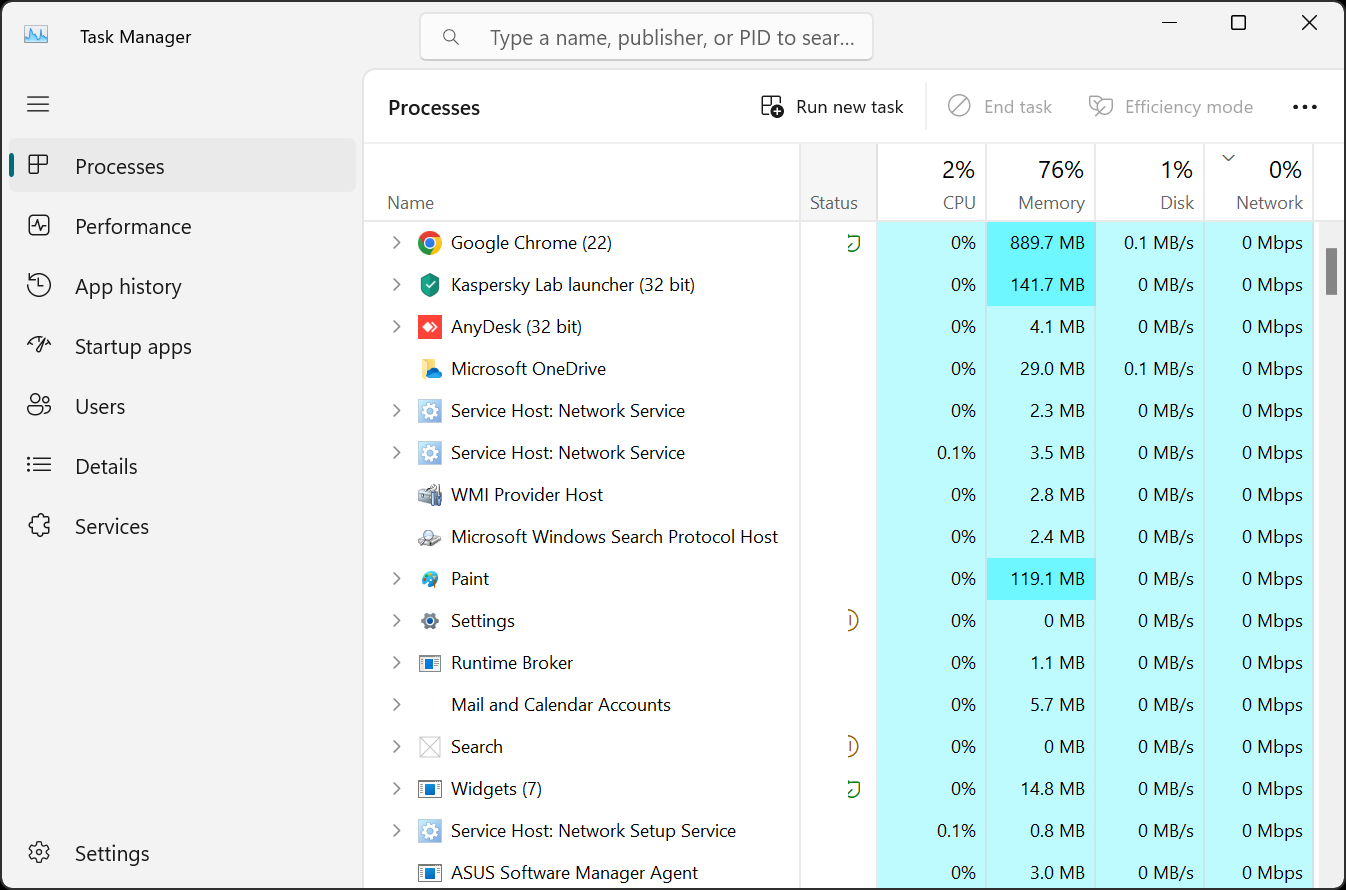Open Settings at bottom of sidebar
This screenshot has height=890, width=1346.
(x=183, y=853)
